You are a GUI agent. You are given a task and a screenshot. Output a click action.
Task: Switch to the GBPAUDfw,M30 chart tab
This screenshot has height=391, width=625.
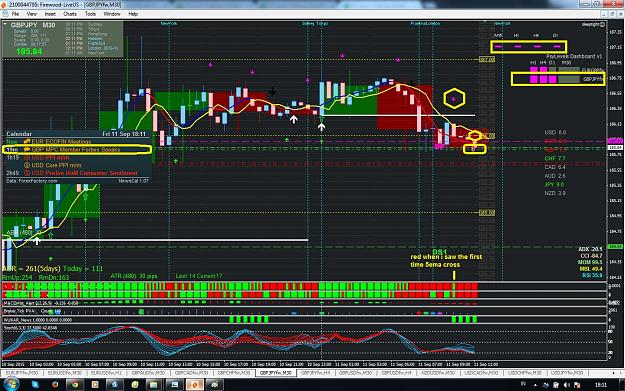[x=148, y=373]
